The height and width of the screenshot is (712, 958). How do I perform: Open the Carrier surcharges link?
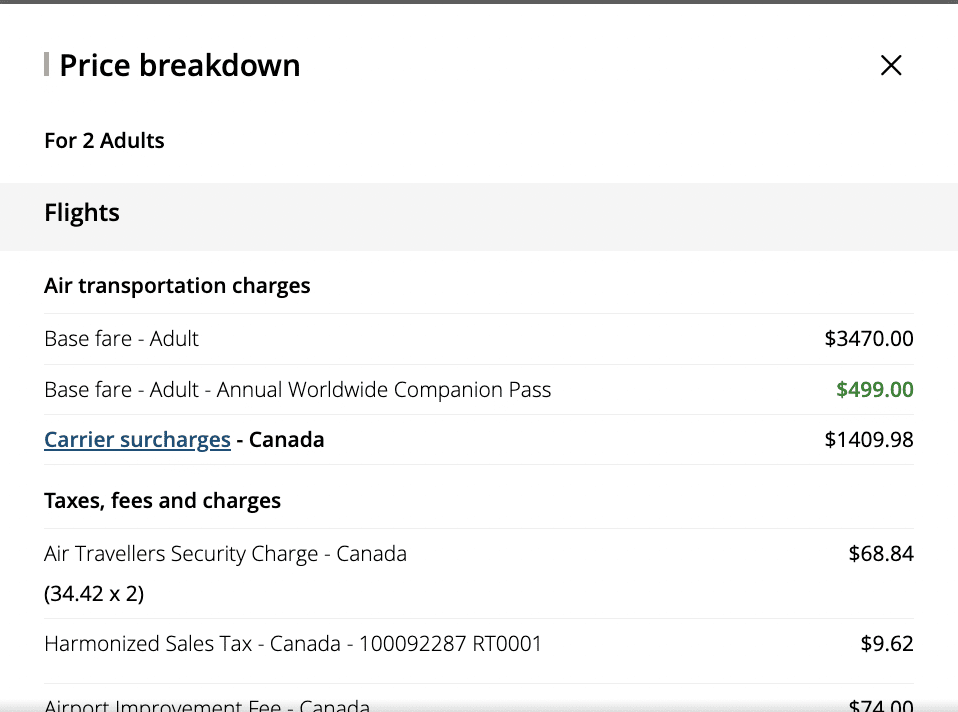tap(137, 440)
